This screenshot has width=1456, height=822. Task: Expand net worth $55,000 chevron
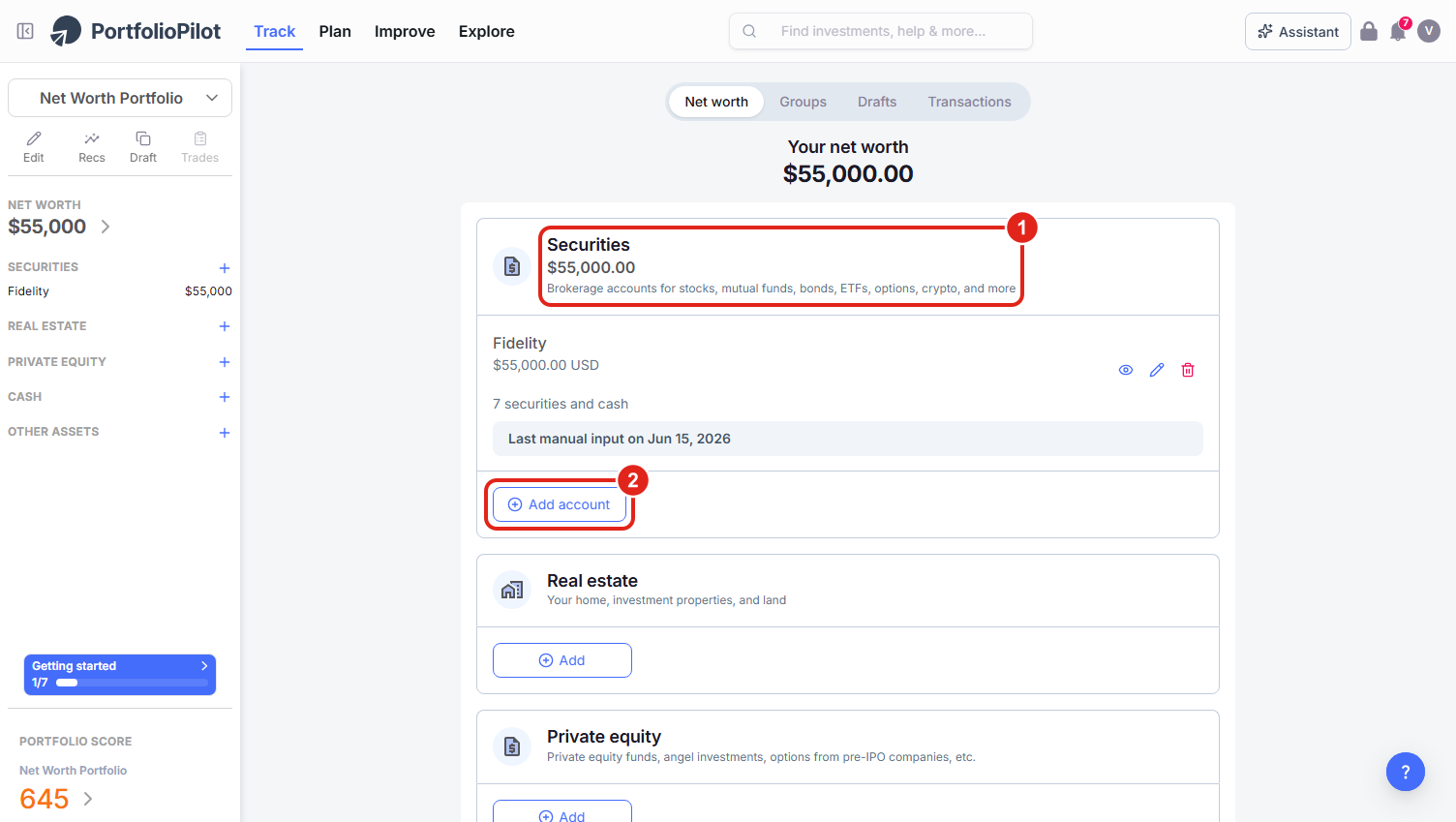tap(106, 227)
